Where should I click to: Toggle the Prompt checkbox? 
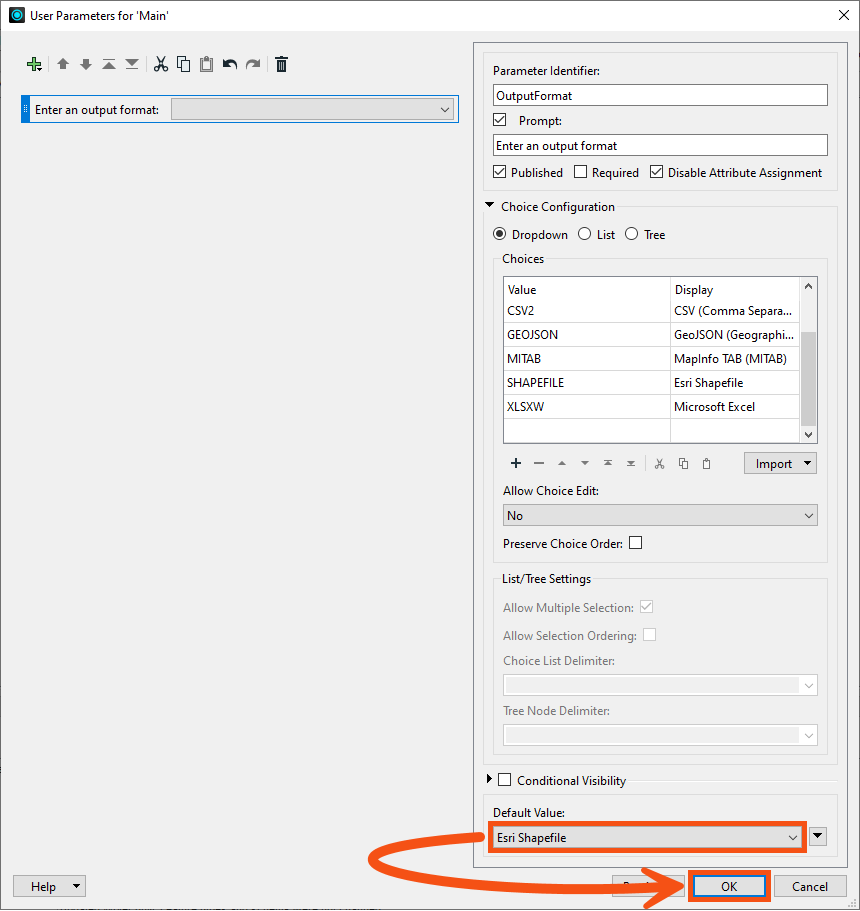click(500, 120)
